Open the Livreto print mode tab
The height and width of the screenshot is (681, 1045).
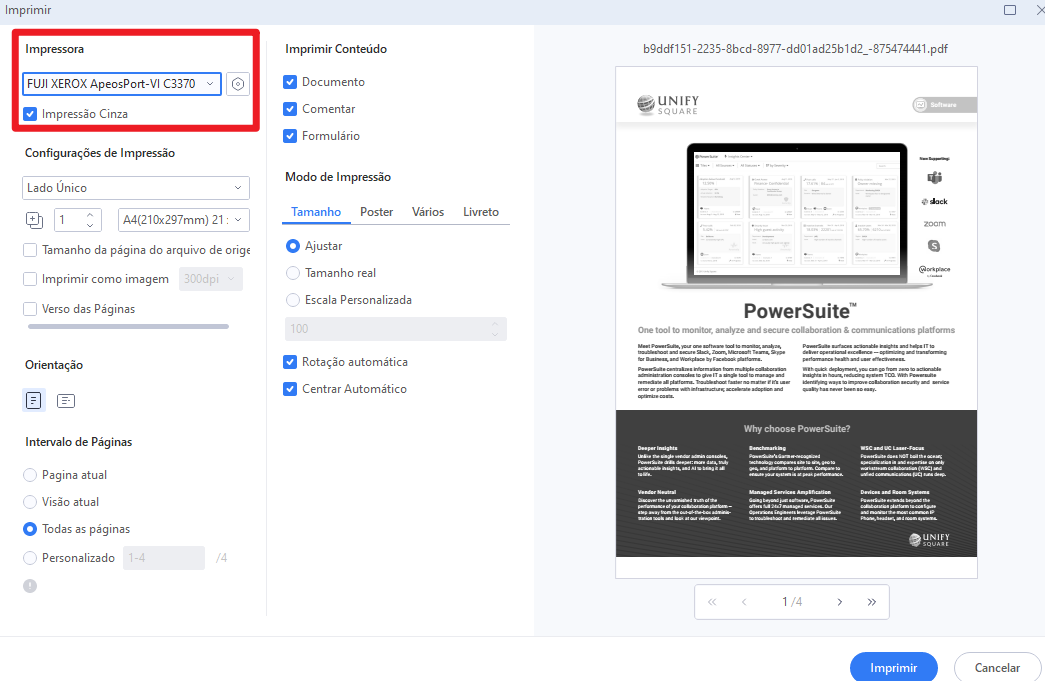click(481, 212)
